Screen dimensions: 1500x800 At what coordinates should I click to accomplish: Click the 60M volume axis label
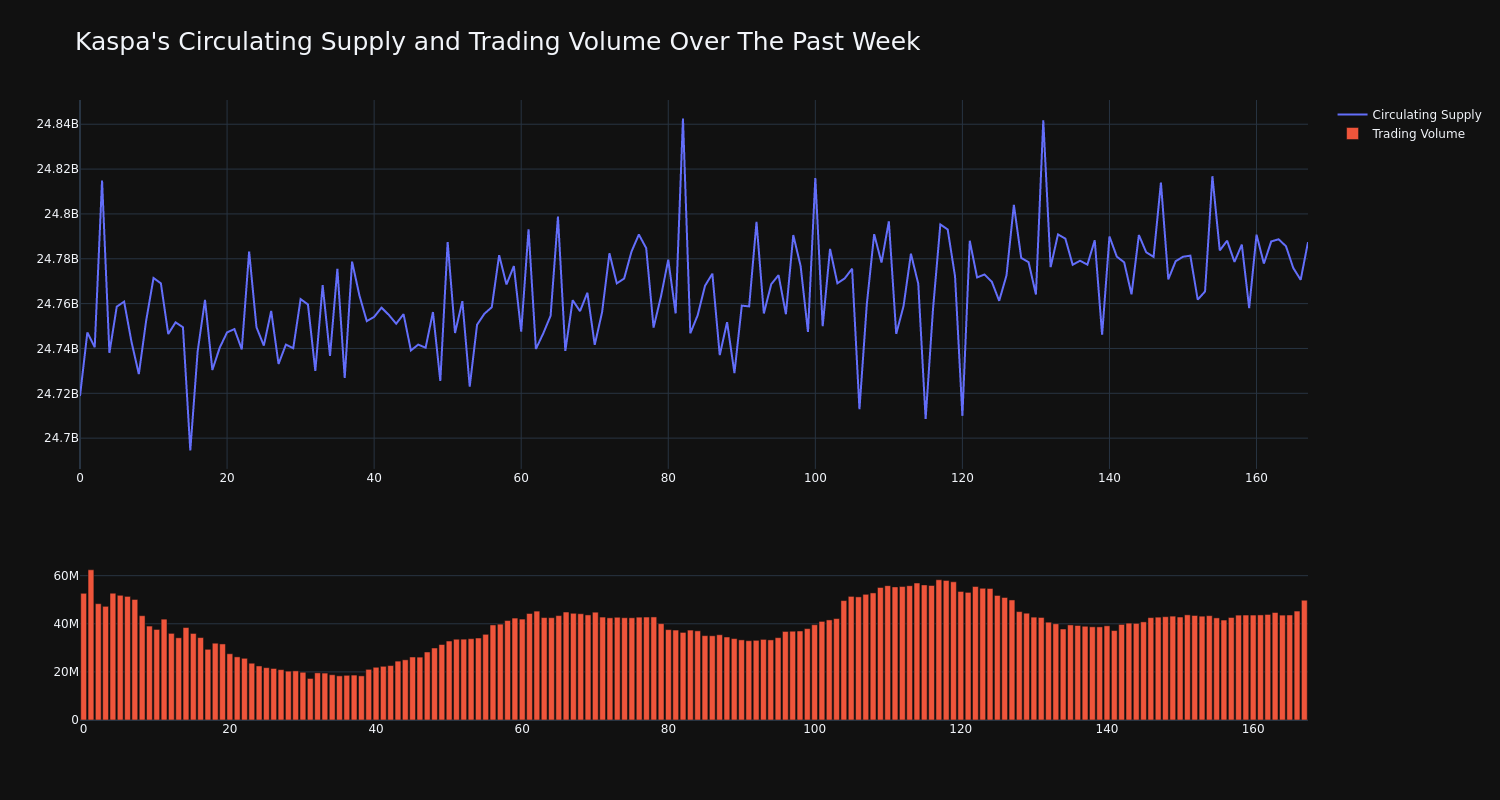66,576
